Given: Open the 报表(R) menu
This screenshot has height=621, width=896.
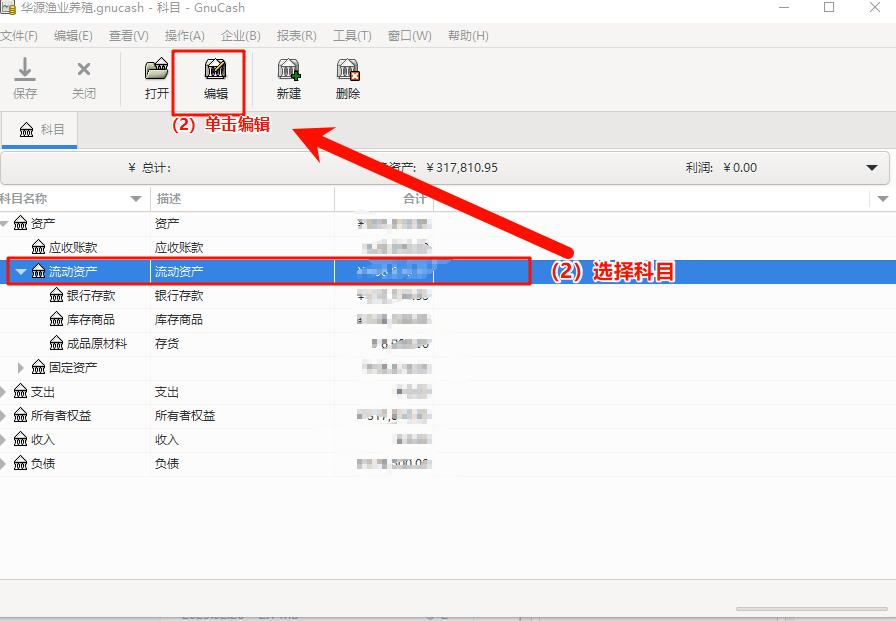Looking at the screenshot, I should pyautogui.click(x=297, y=36).
